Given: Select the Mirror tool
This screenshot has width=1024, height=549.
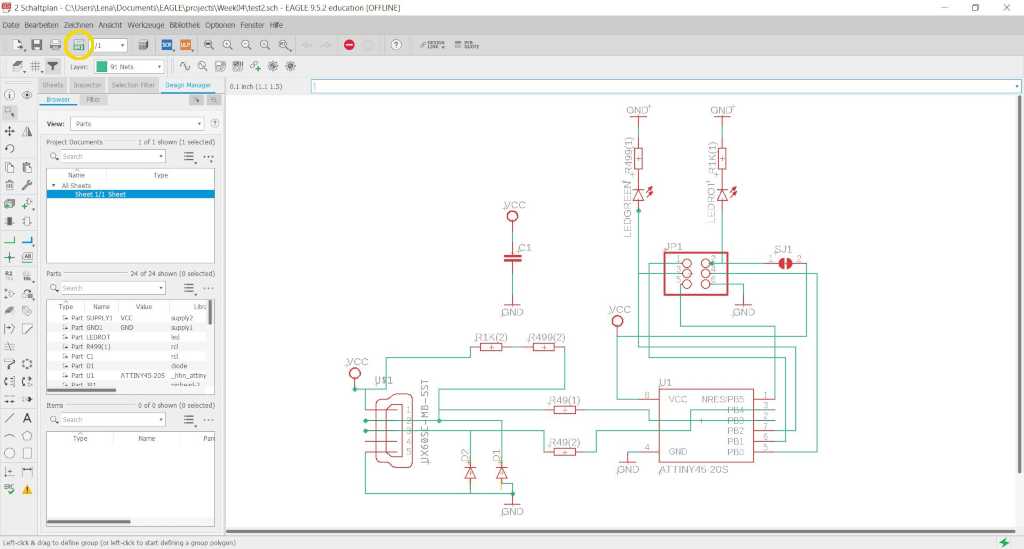Looking at the screenshot, I should click(x=27, y=131).
